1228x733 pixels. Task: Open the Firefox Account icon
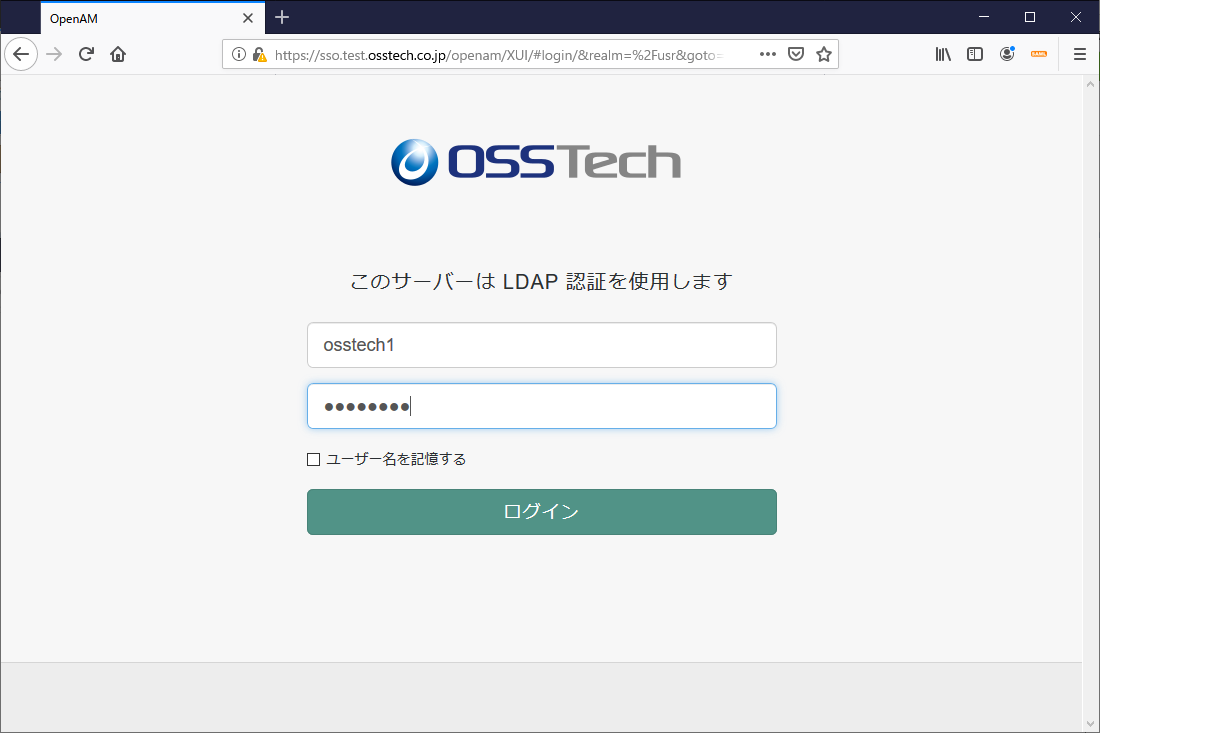(1007, 54)
